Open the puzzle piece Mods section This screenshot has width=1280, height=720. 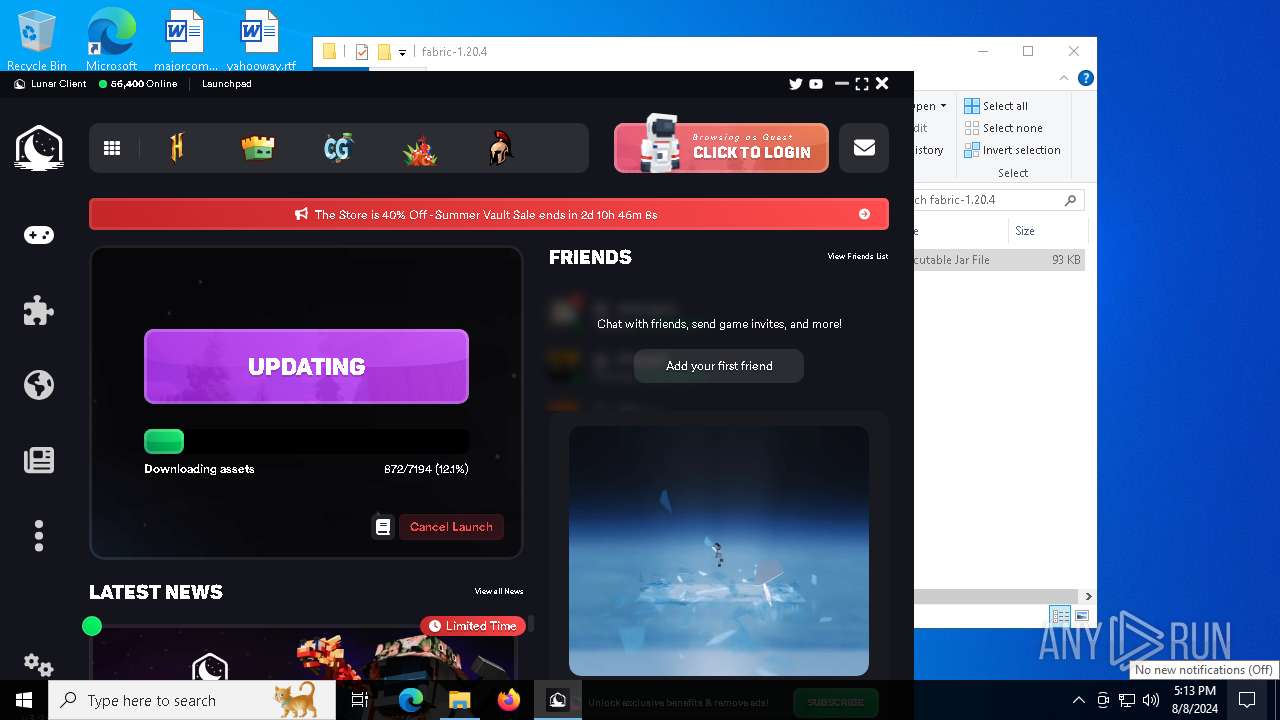pyautogui.click(x=39, y=310)
